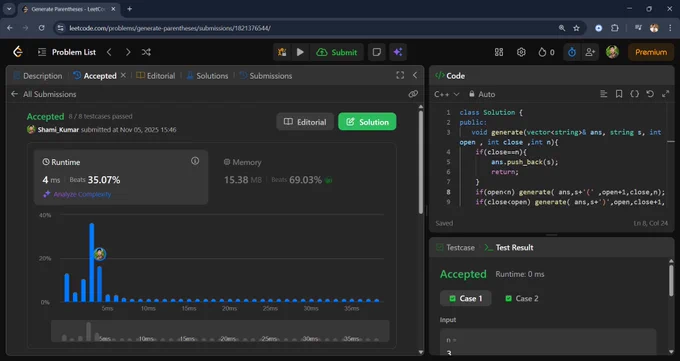Click the tallest runtime histogram bar

pos(92,262)
